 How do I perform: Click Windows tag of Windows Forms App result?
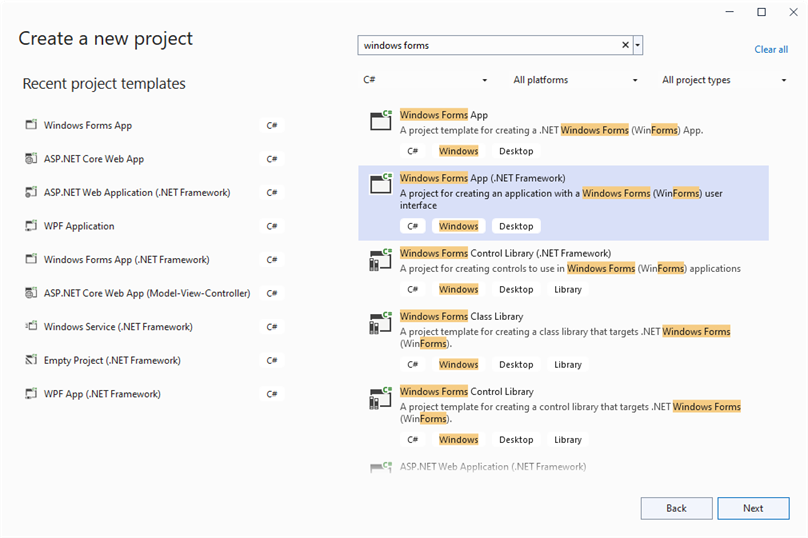pyautogui.click(x=459, y=151)
